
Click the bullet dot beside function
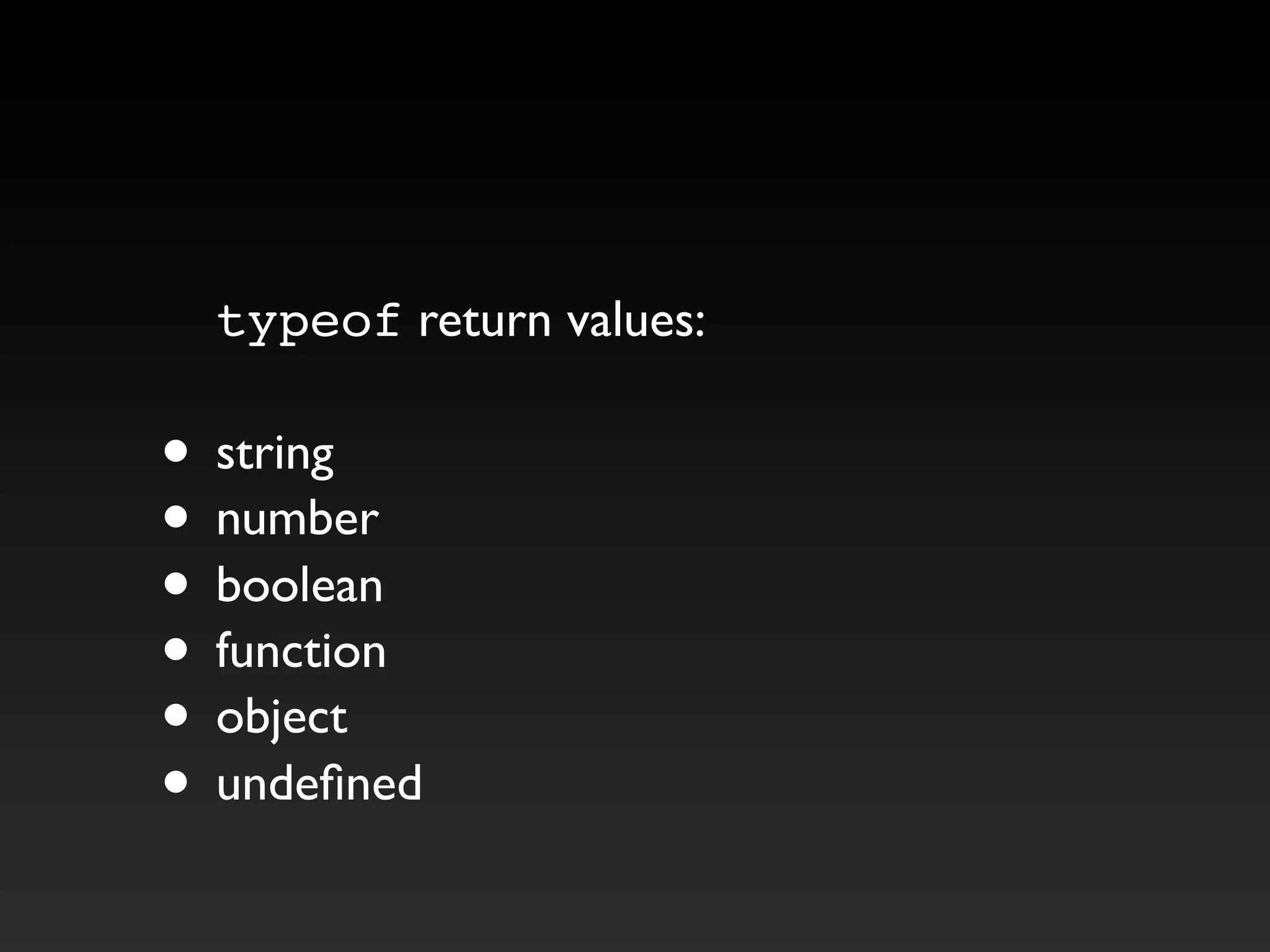click(x=176, y=650)
